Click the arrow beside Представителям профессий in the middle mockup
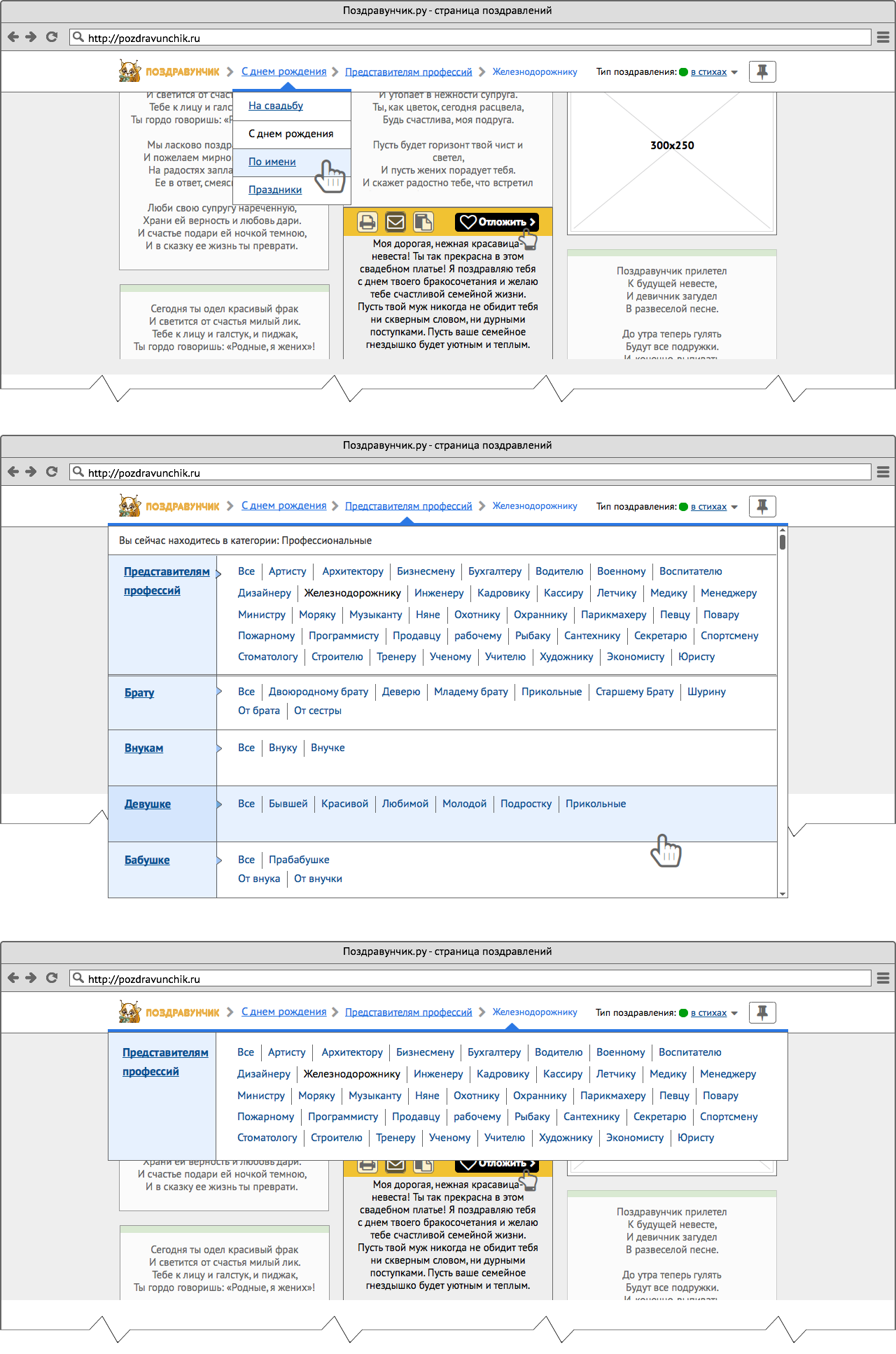The height and width of the screenshot is (1354, 896). point(219,574)
